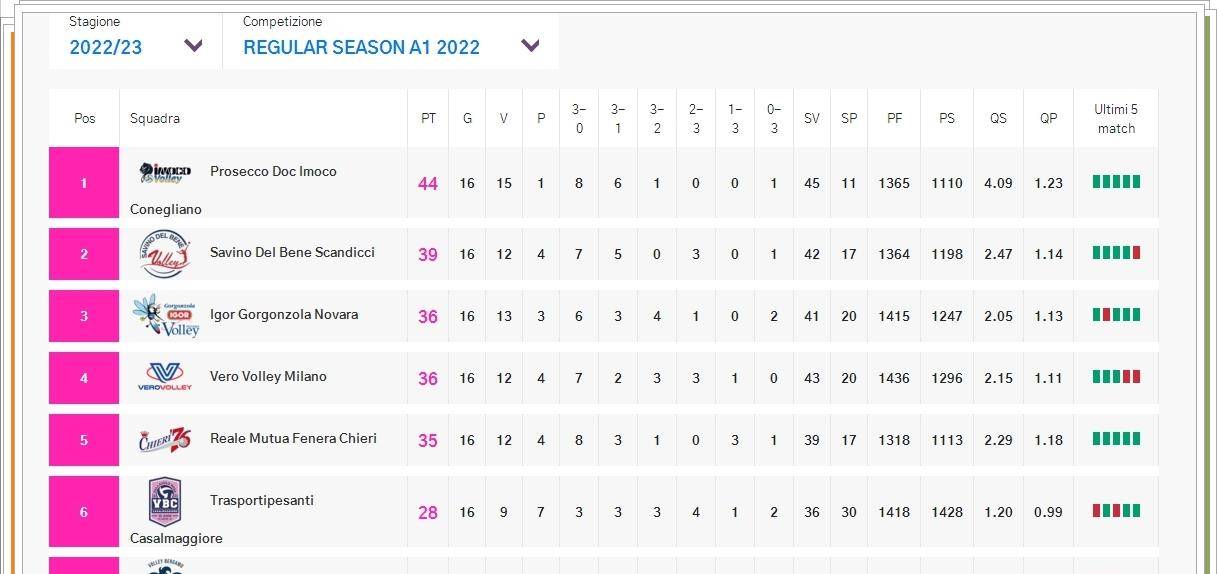Click the PT column header
The height and width of the screenshot is (574, 1217).
(428, 118)
